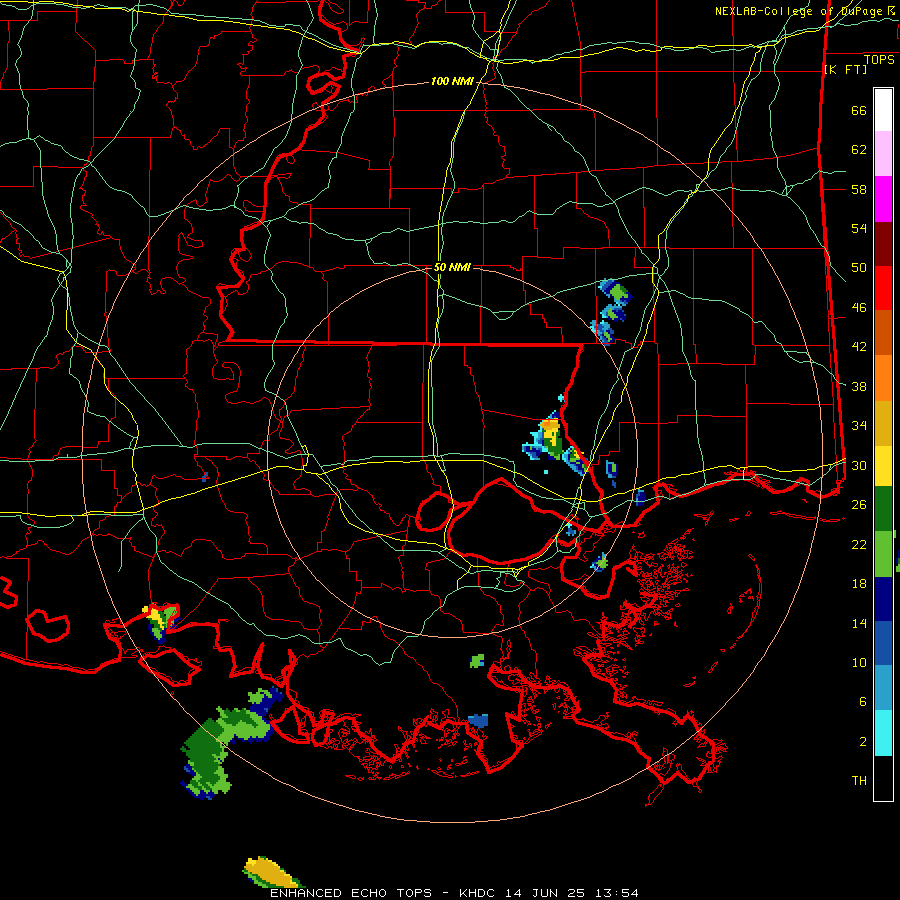Select the maroon band of the legend
900x900 pixels.
pyautogui.click(x=883, y=244)
